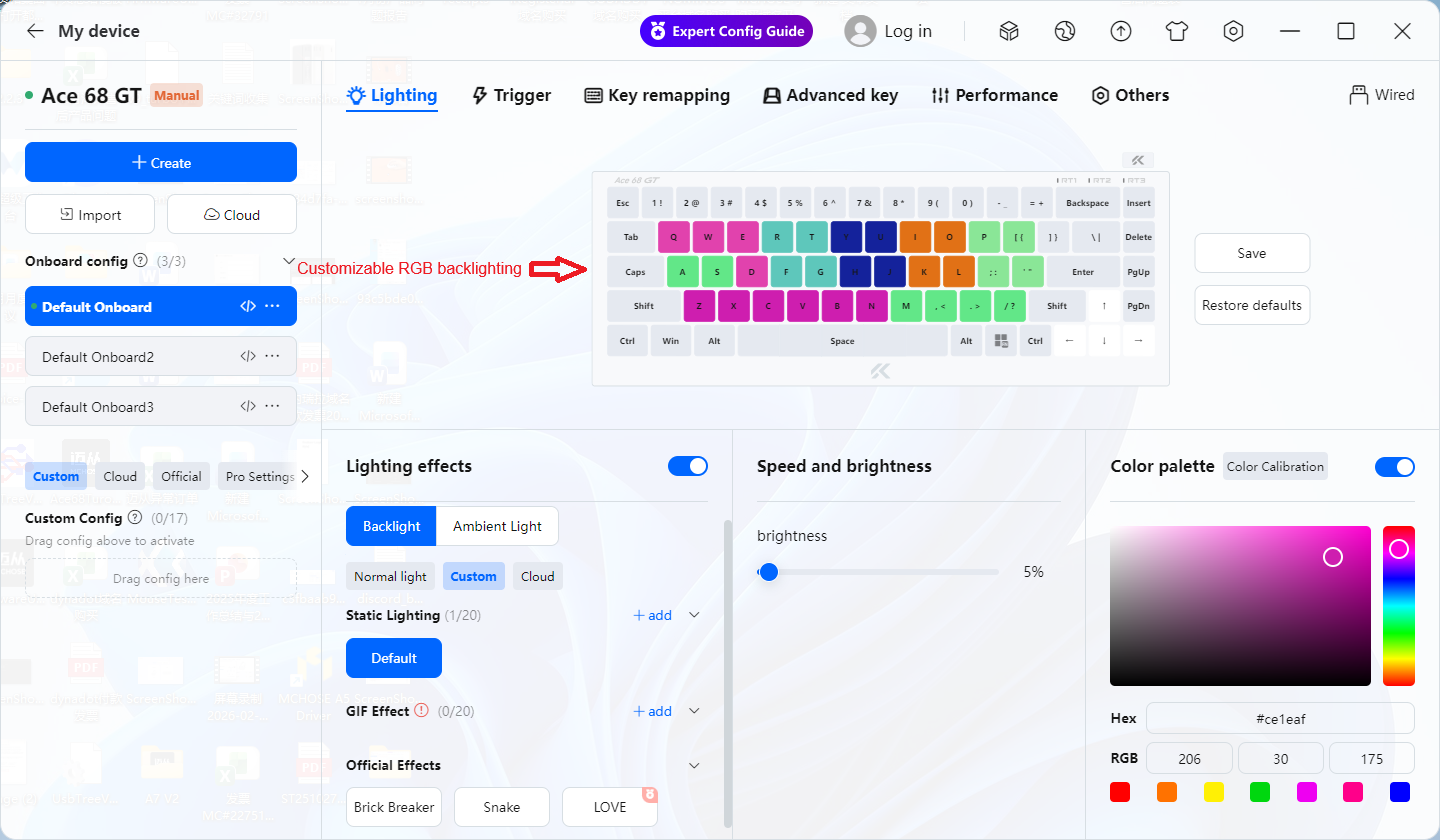Viewport: 1440px width, 840px height.
Task: Click the plus add link for Static Lighting
Action: pos(653,615)
